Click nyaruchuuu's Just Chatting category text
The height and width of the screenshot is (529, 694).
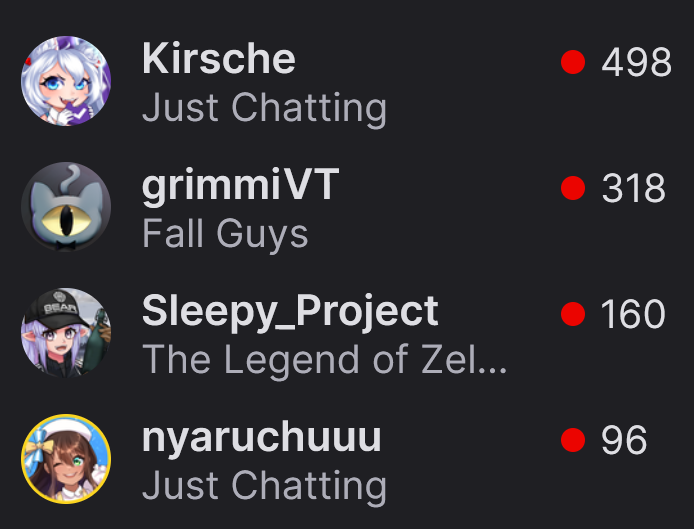[x=265, y=487]
